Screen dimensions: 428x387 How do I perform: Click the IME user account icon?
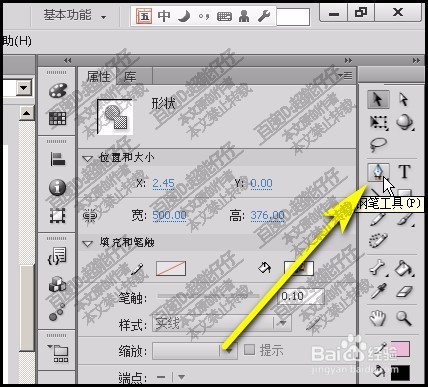pyautogui.click(x=244, y=16)
